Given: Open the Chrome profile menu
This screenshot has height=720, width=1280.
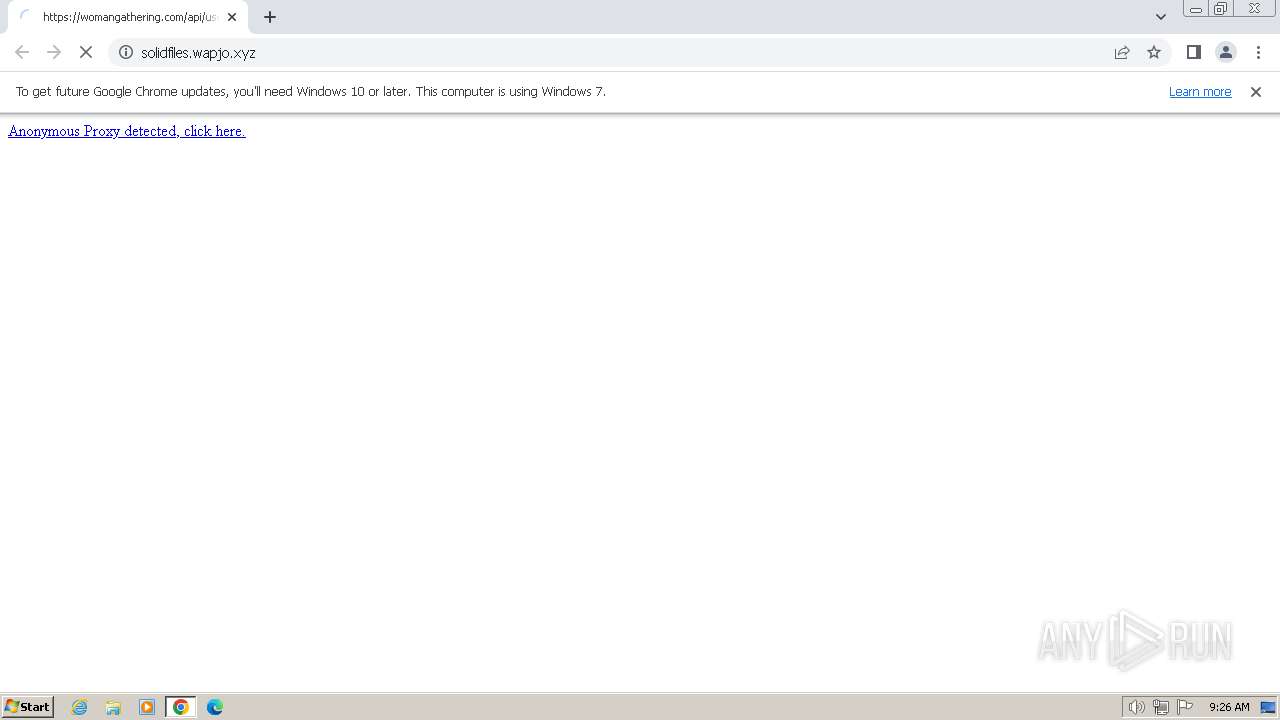Looking at the screenshot, I should click(x=1226, y=52).
